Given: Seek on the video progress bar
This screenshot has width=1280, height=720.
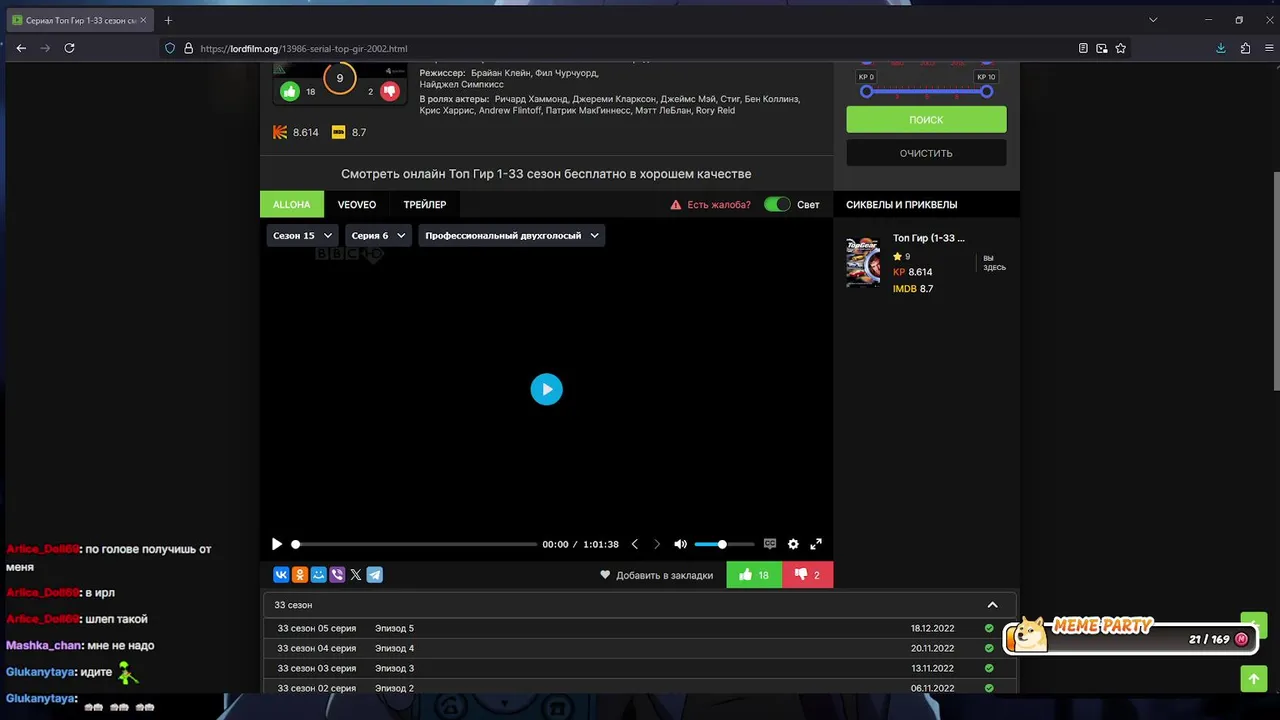Looking at the screenshot, I should [416, 545].
